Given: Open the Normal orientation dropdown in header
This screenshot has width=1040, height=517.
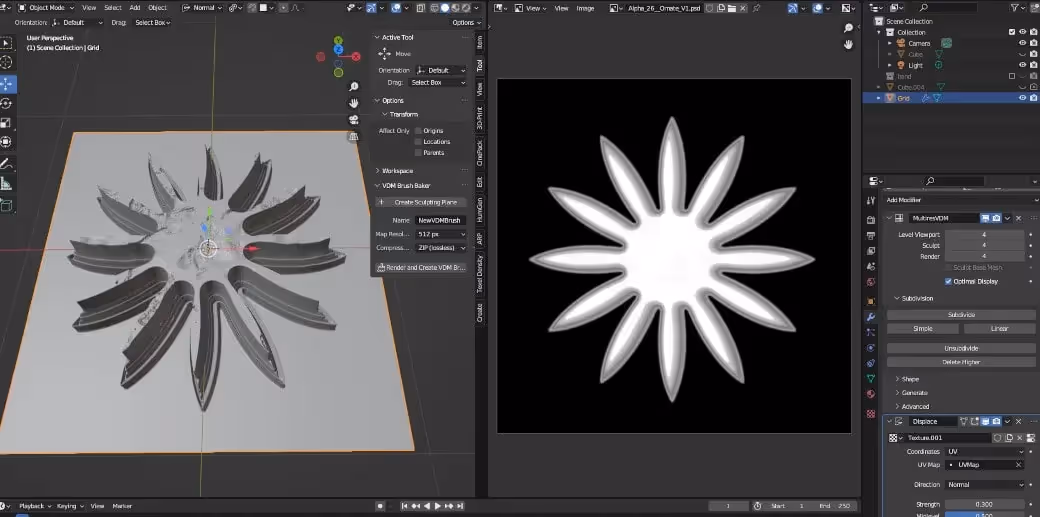Looking at the screenshot, I should pyautogui.click(x=204, y=8).
